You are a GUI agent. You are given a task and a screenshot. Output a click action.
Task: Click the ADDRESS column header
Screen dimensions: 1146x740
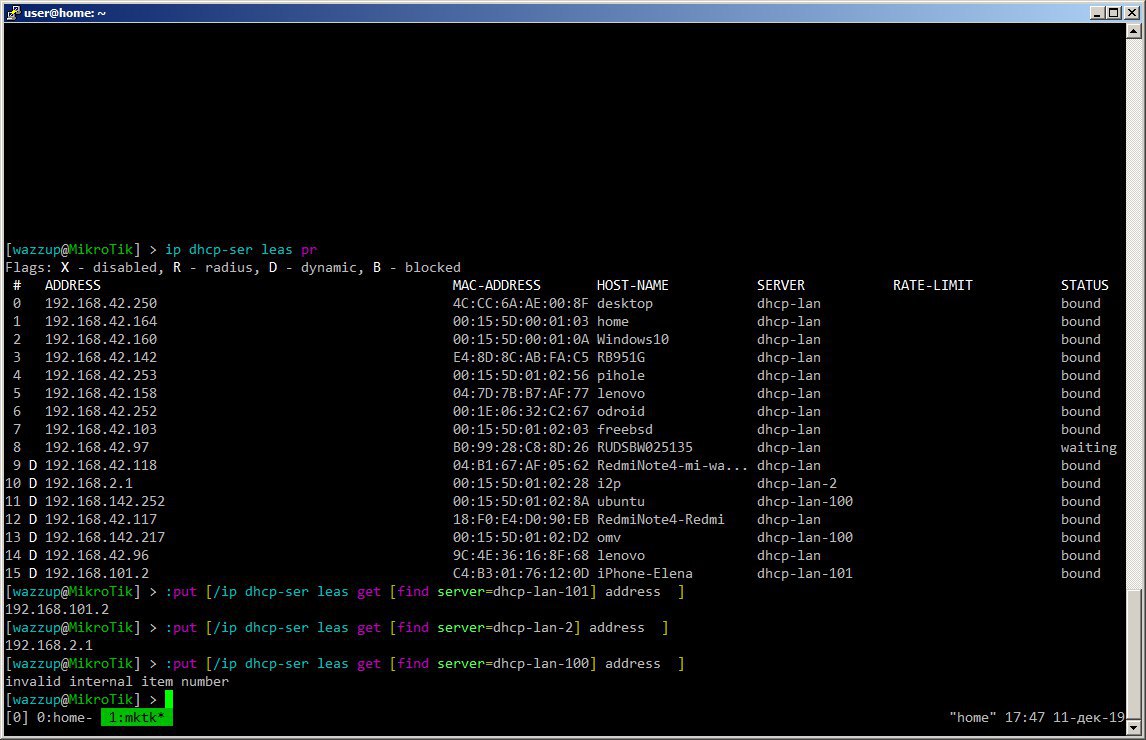(x=72, y=285)
